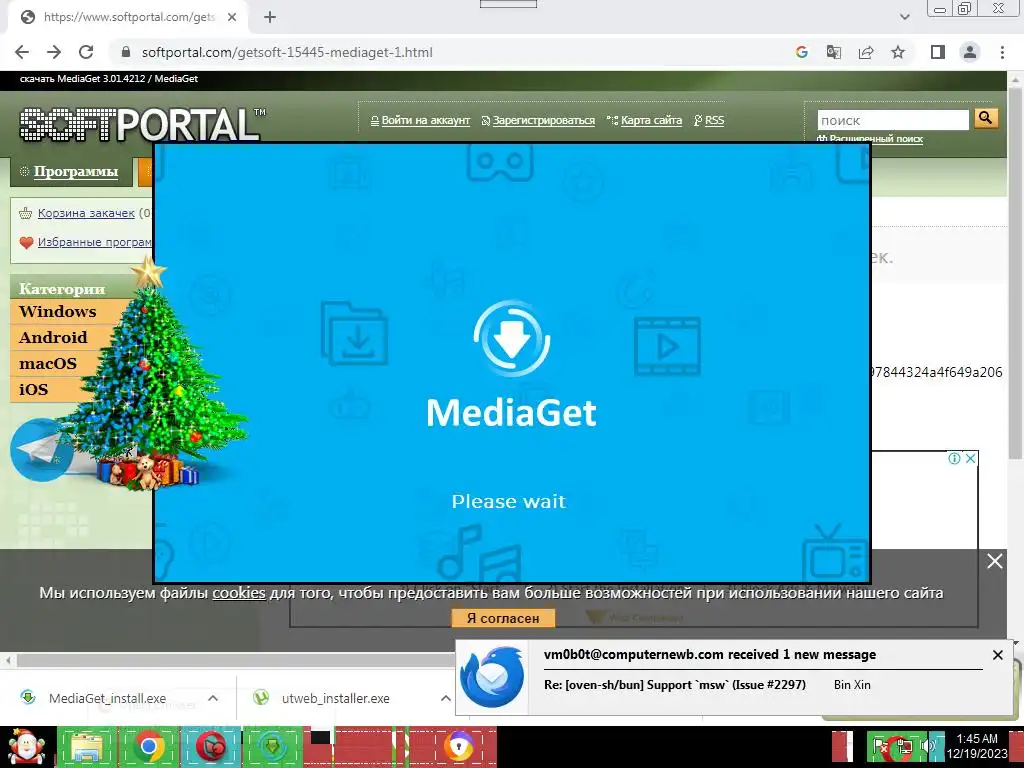
Task: Open the Chrome three-dot menu
Action: [1002, 52]
